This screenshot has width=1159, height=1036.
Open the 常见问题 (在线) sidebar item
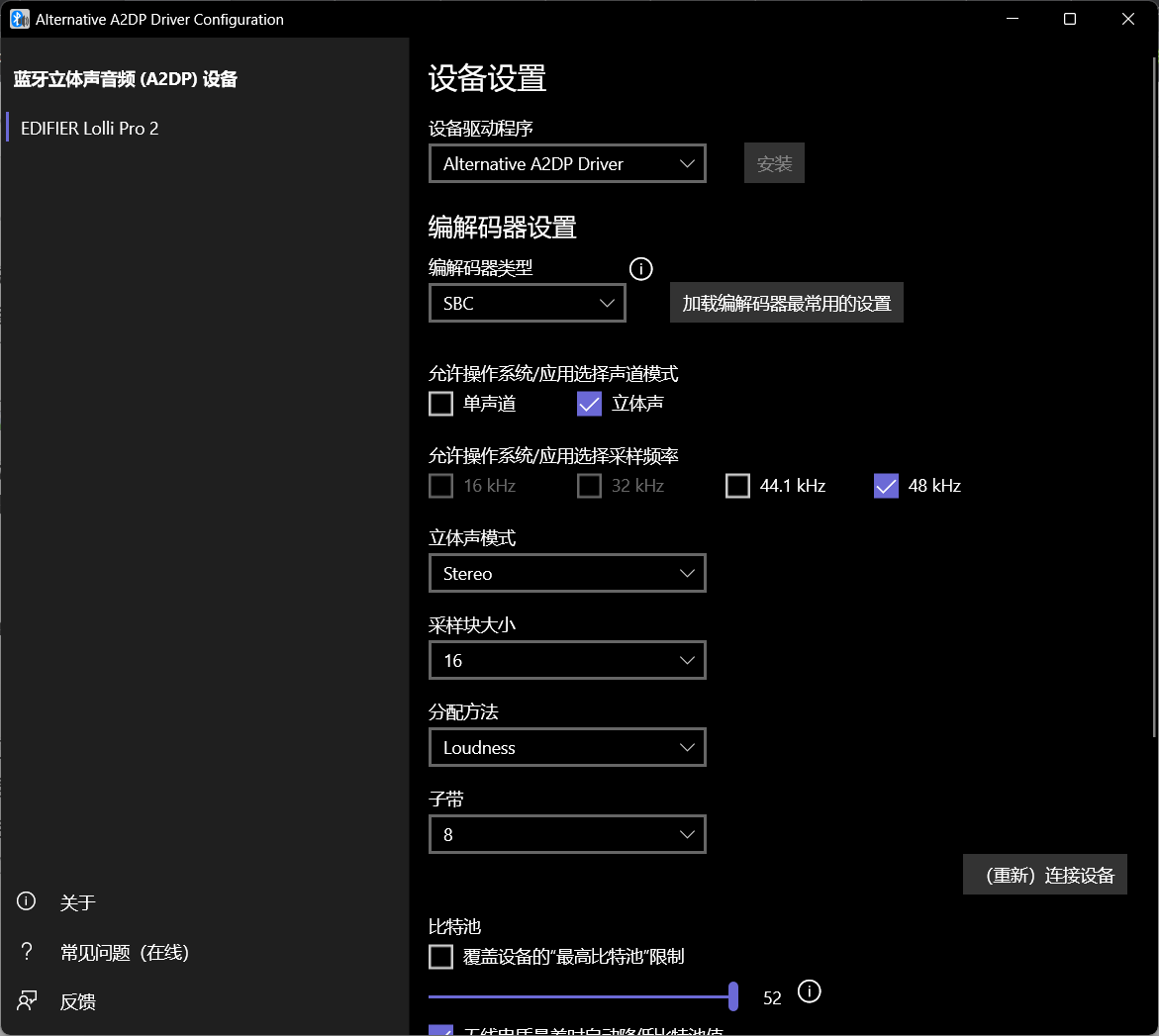pos(124,953)
